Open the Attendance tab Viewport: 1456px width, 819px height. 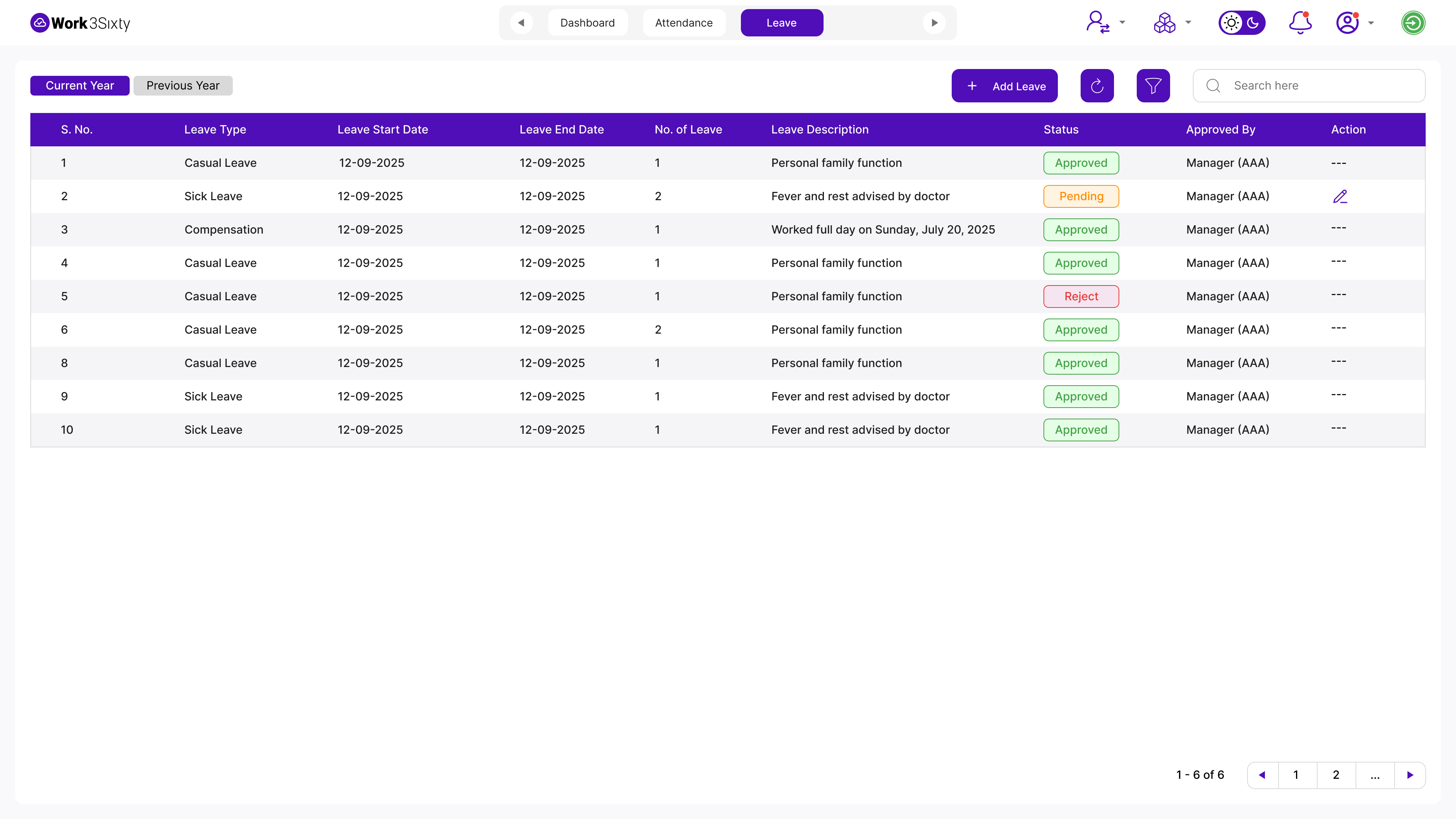tap(683, 23)
